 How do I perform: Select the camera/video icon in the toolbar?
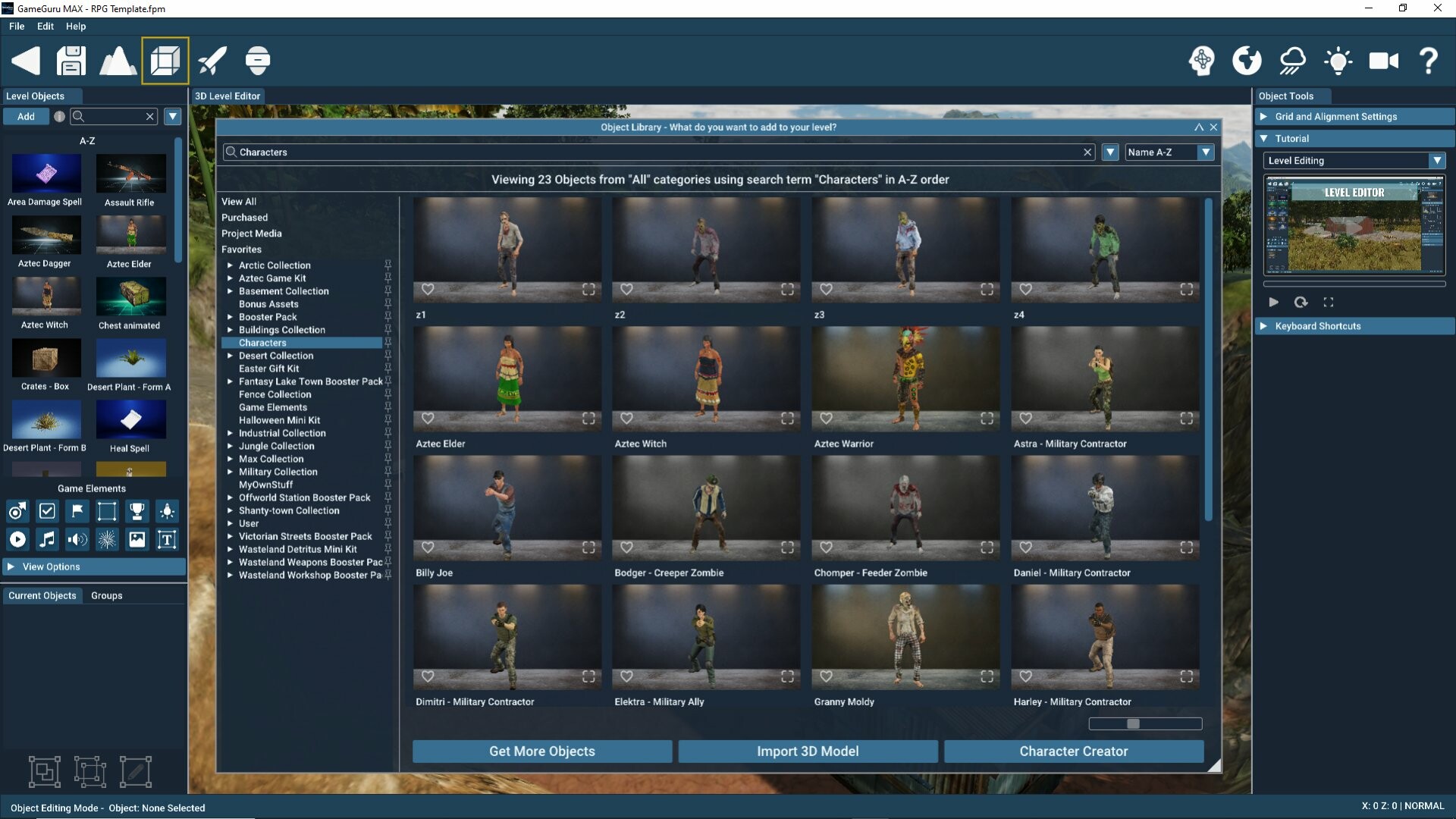click(1382, 61)
